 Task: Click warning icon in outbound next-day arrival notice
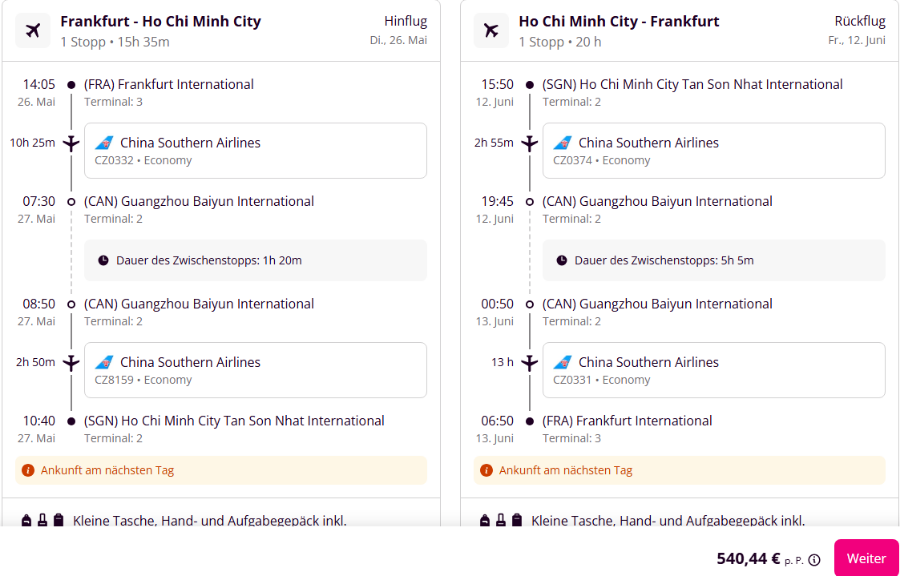pyautogui.click(x=28, y=470)
